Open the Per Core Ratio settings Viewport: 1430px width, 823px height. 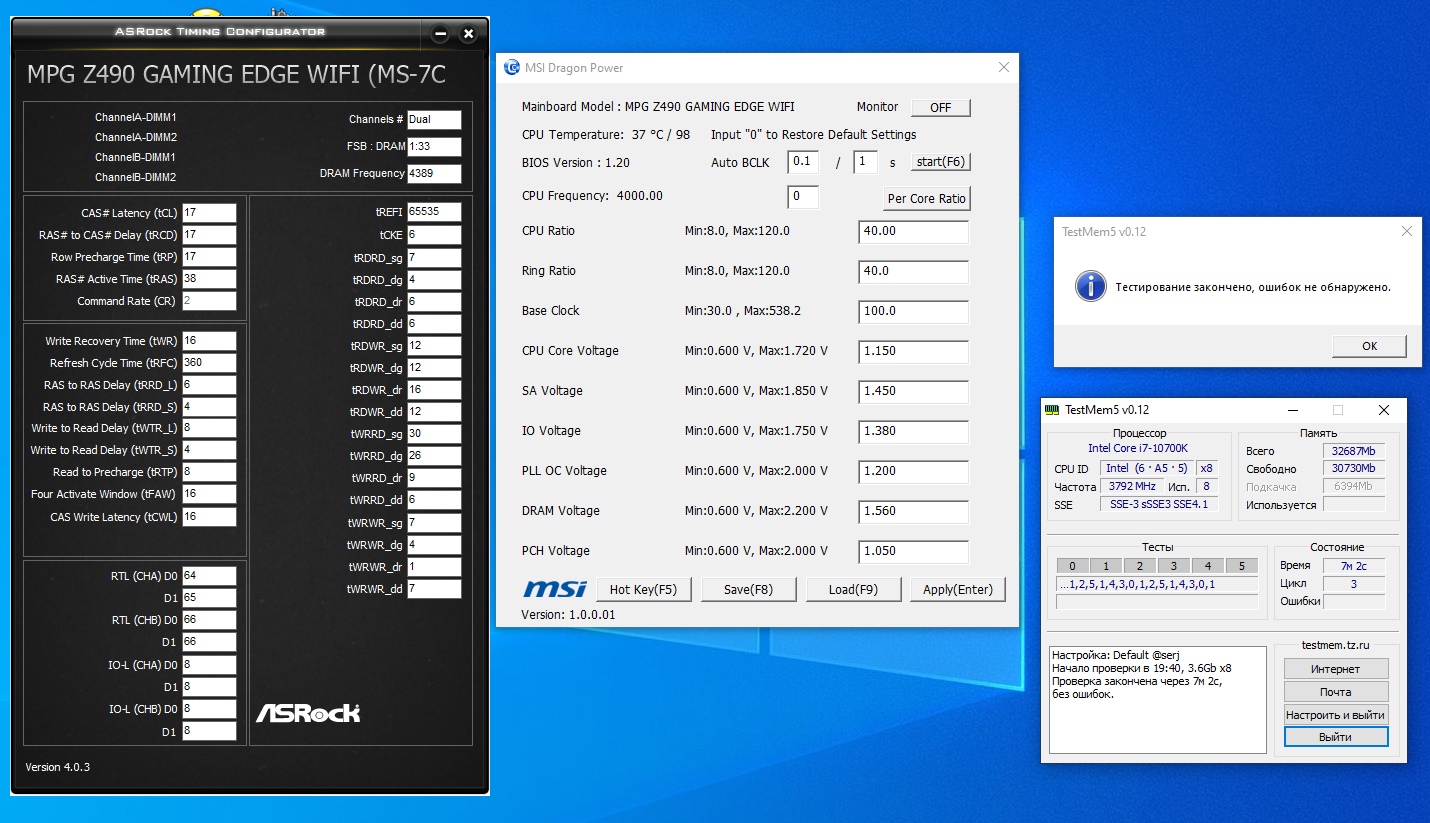(927, 198)
